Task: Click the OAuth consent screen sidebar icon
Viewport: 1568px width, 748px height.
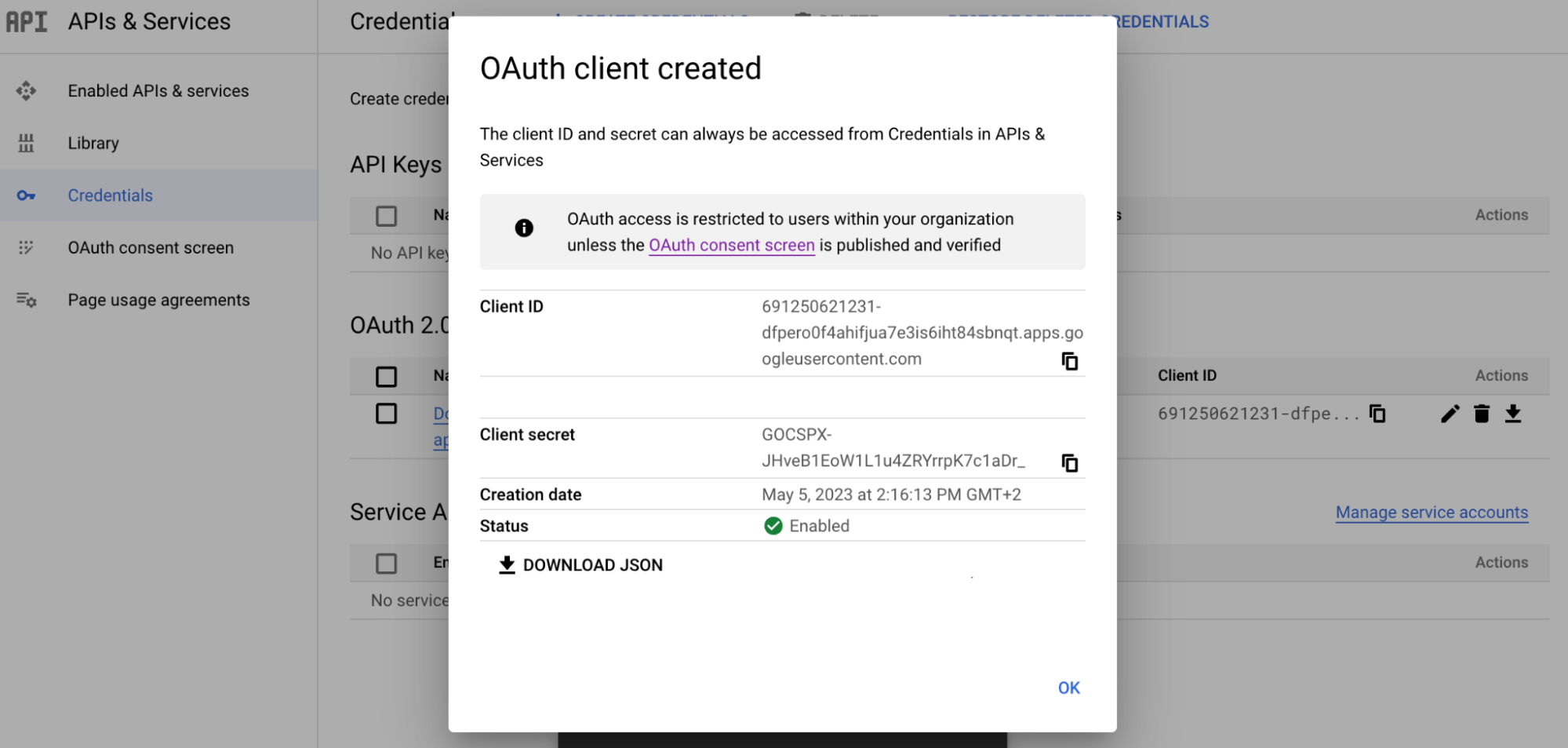Action: coord(26,247)
